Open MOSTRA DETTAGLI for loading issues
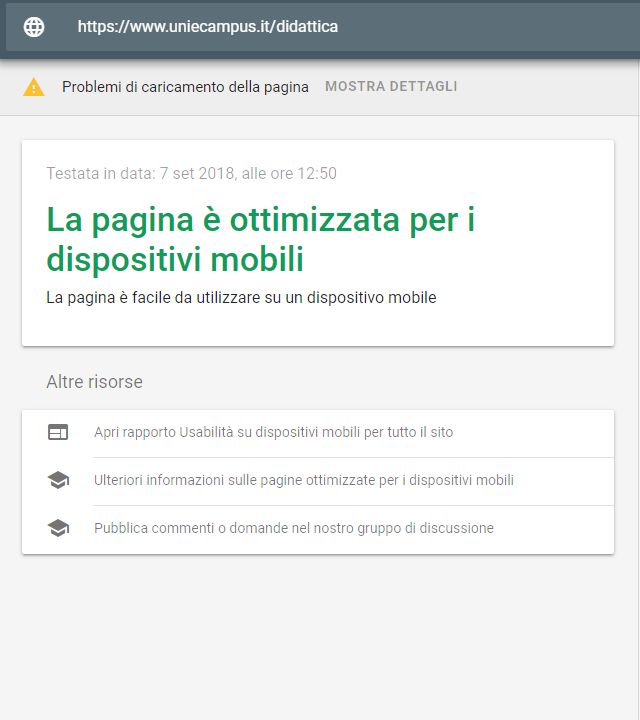 click(391, 86)
